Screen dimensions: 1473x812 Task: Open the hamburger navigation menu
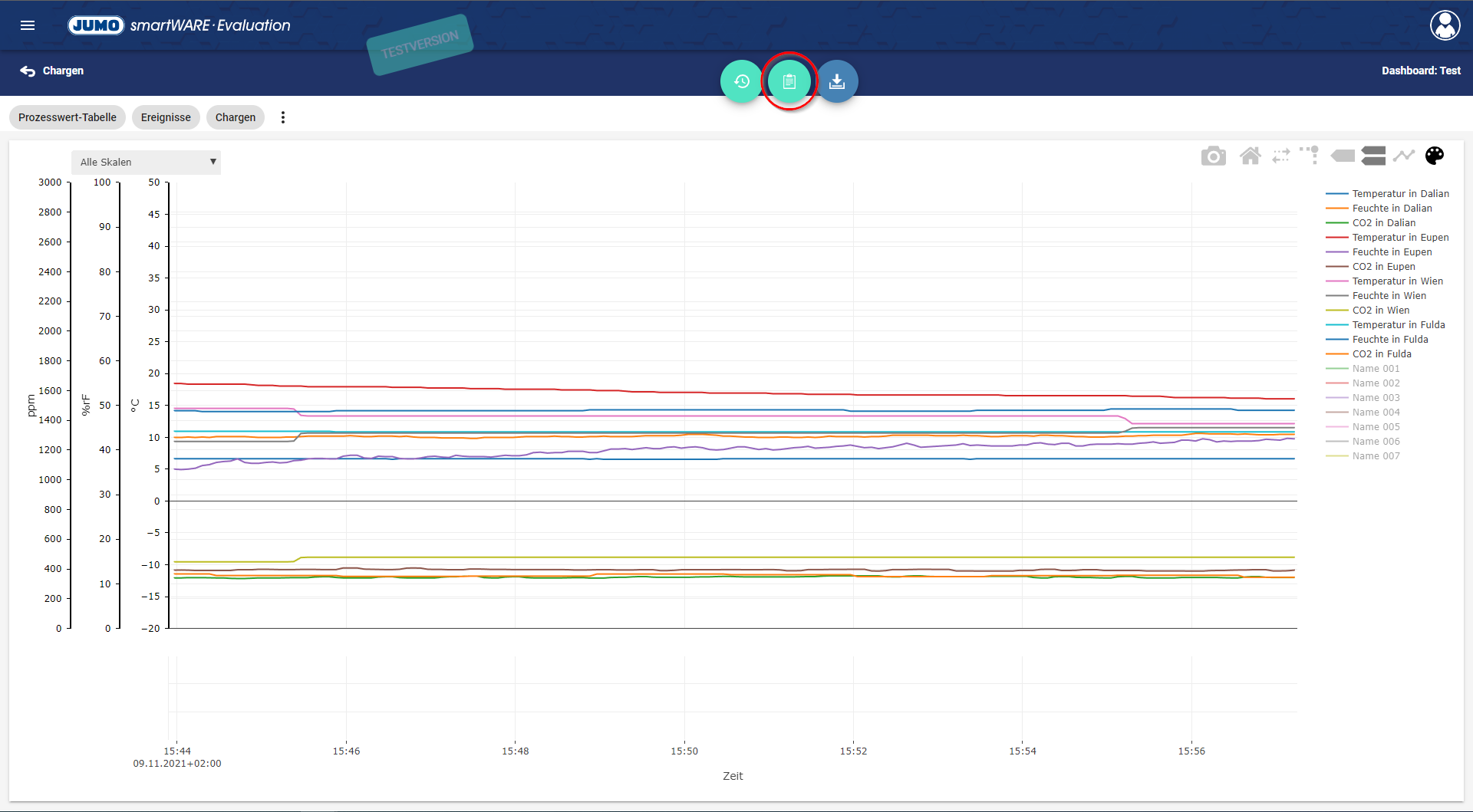[x=28, y=25]
